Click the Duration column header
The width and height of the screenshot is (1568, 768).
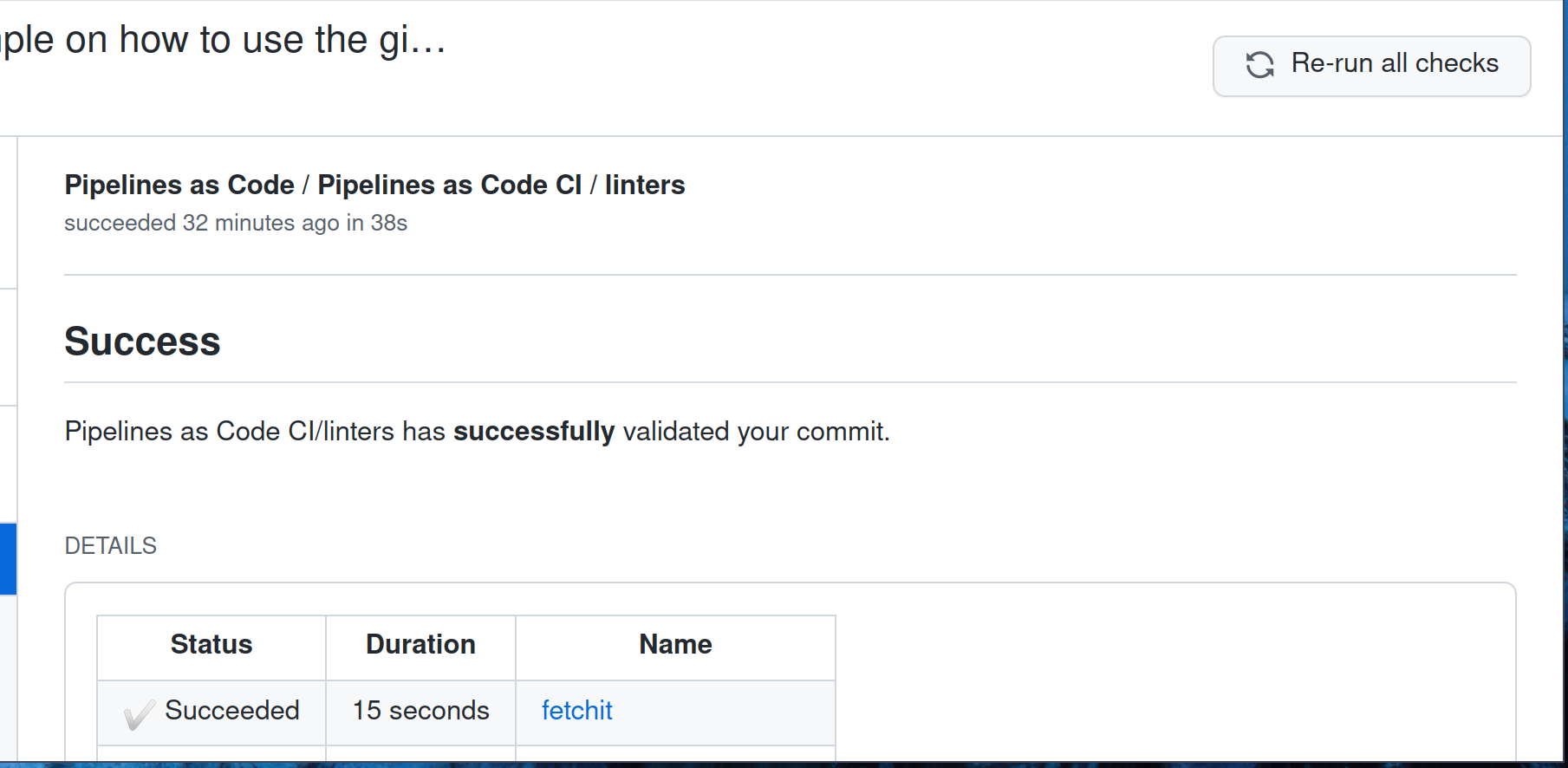pyautogui.click(x=420, y=645)
